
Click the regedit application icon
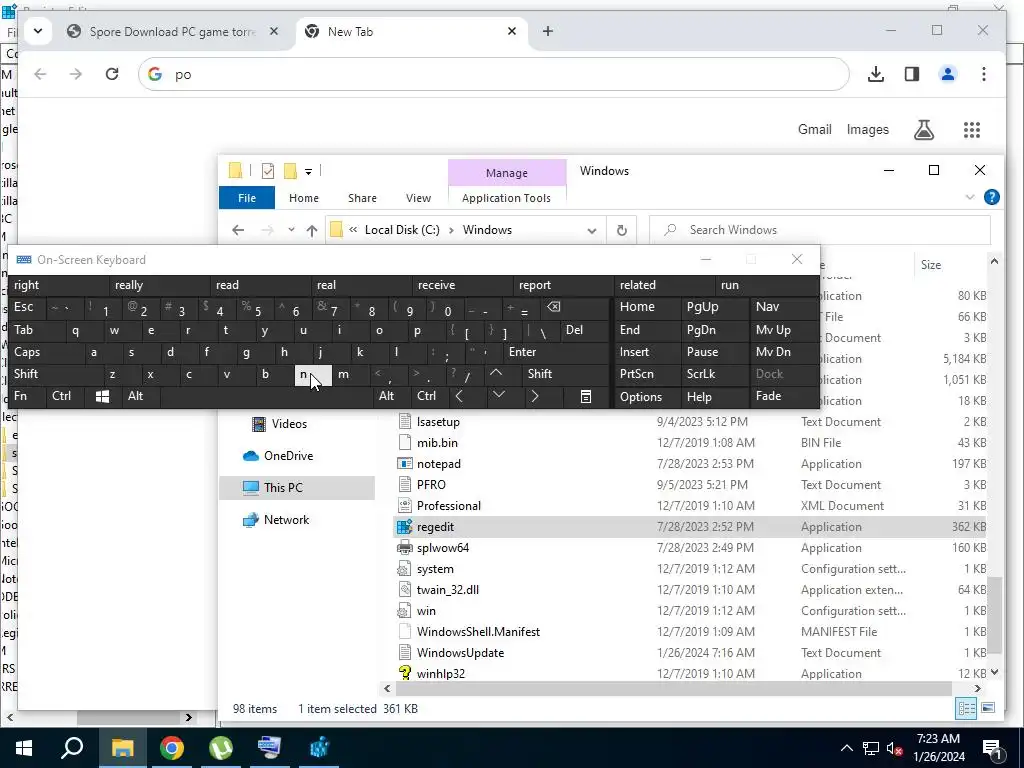pos(405,526)
